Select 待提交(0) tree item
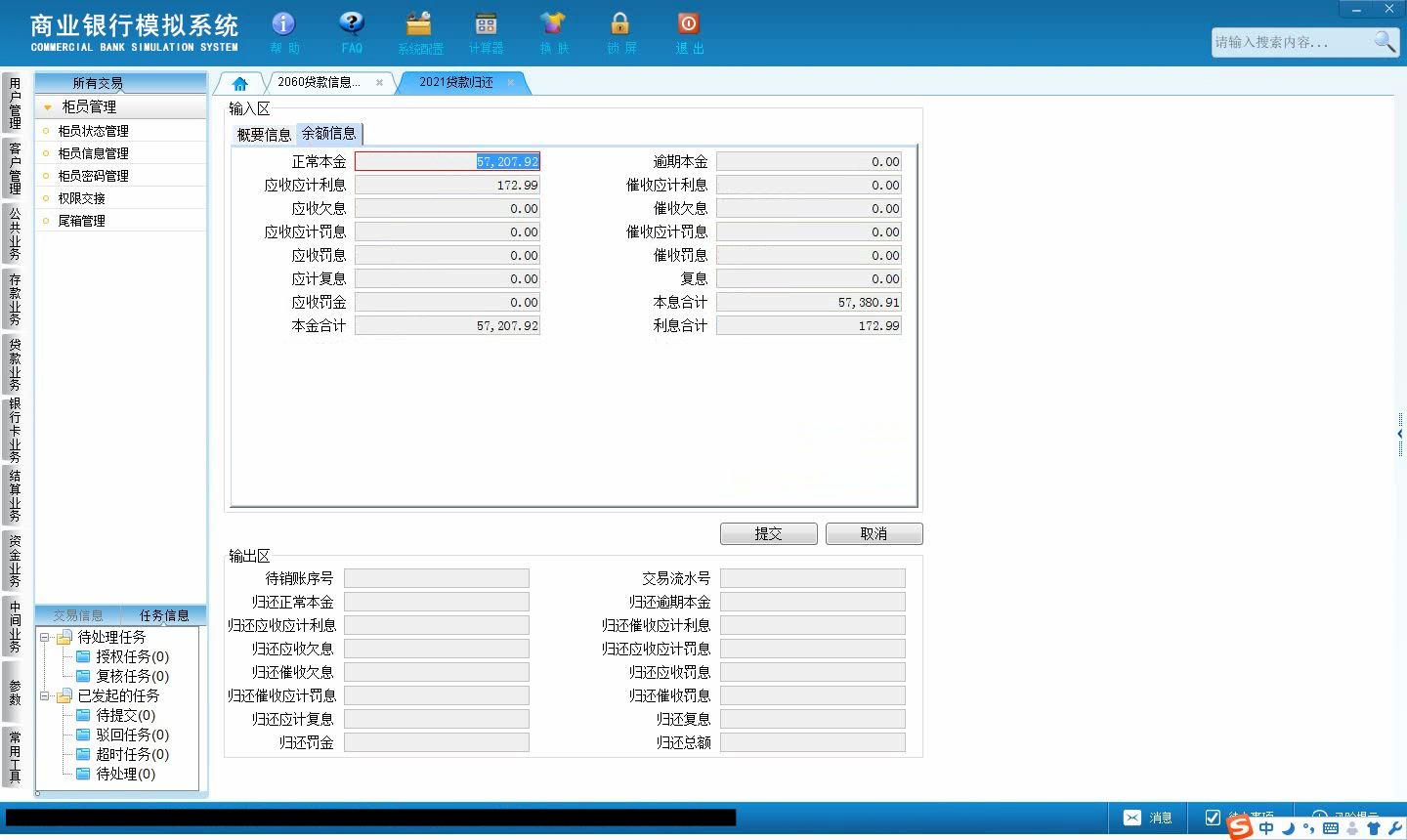The height and width of the screenshot is (840, 1407). (x=125, y=715)
